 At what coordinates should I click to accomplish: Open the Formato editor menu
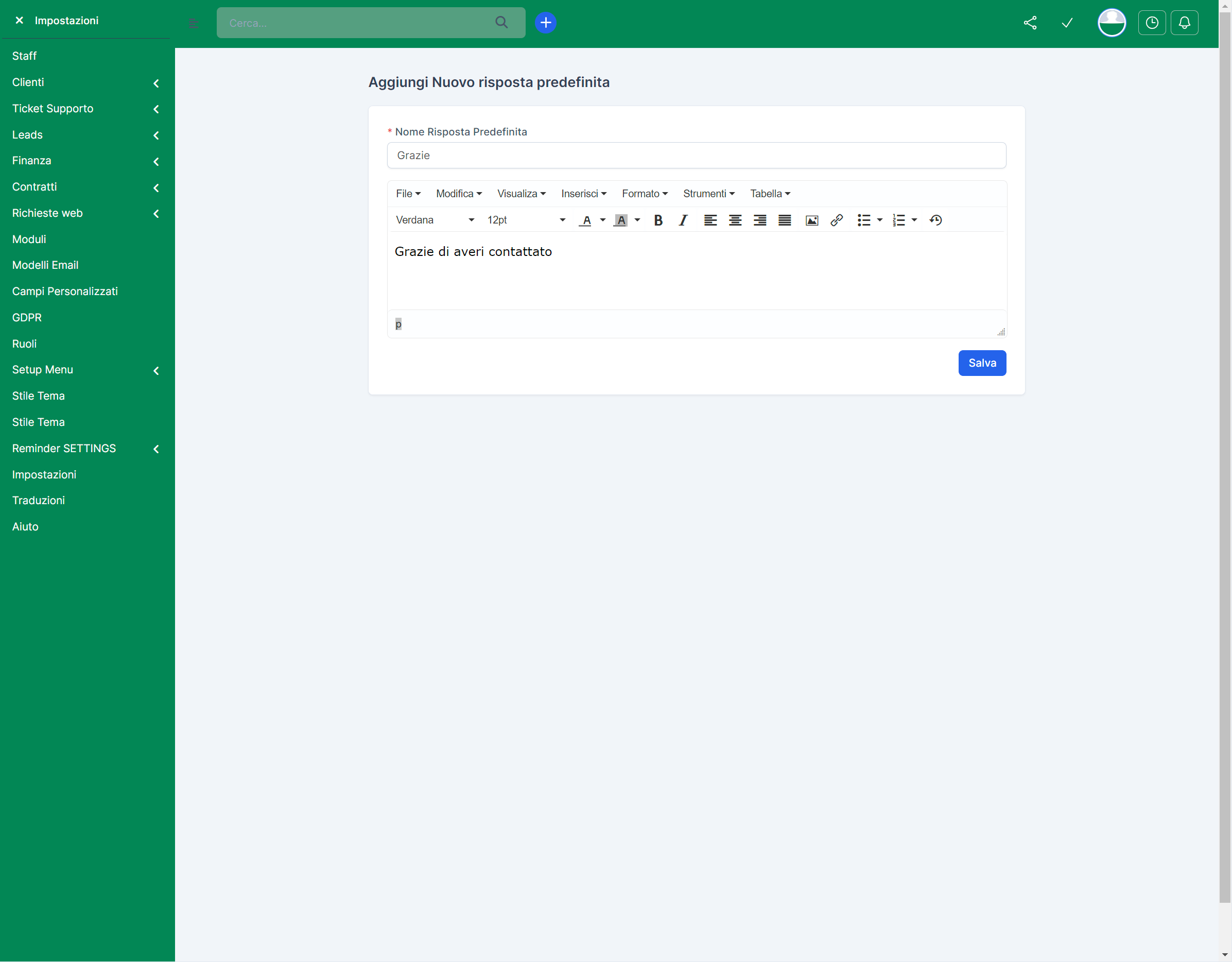(644, 194)
